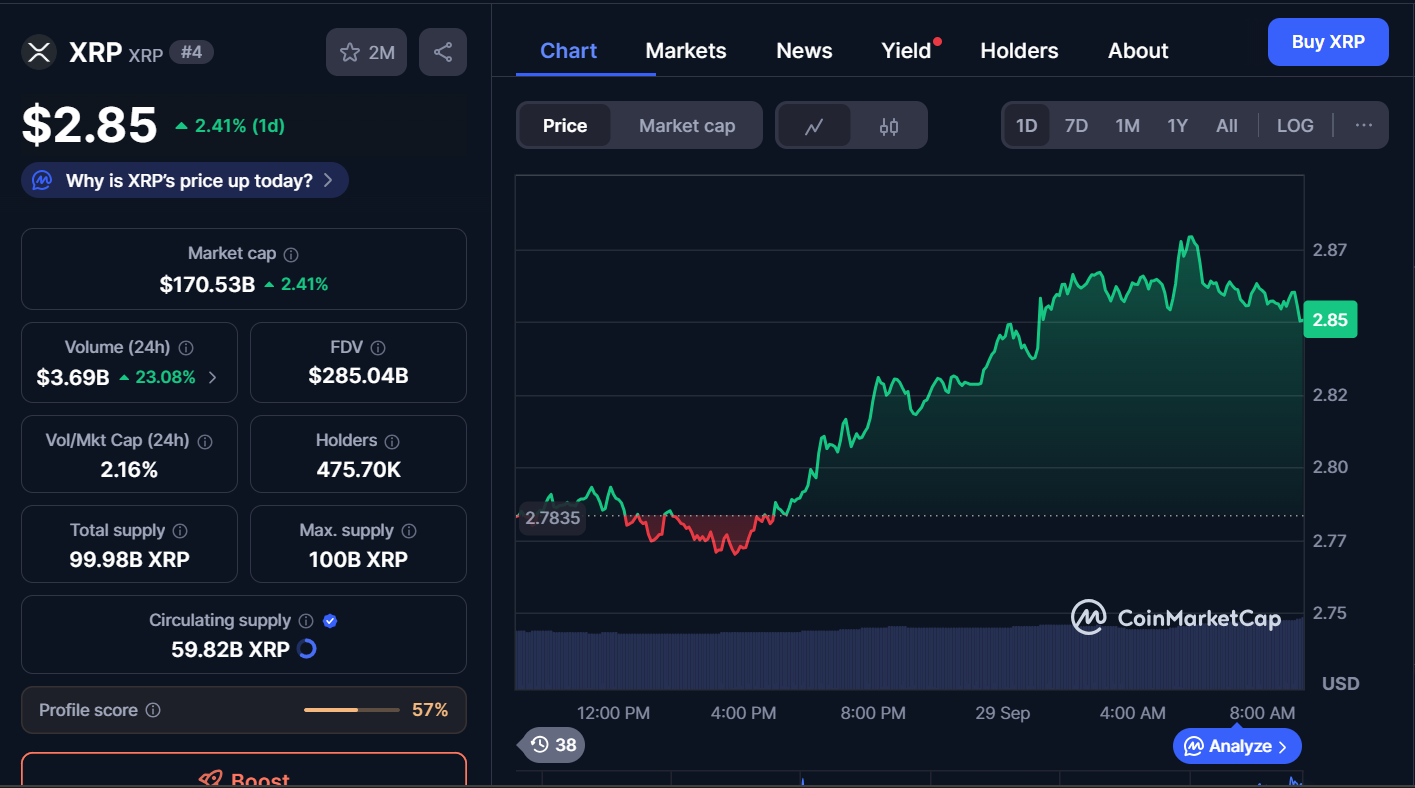Select the 1Y time range
This screenshot has height=788, width=1415.
(x=1177, y=126)
